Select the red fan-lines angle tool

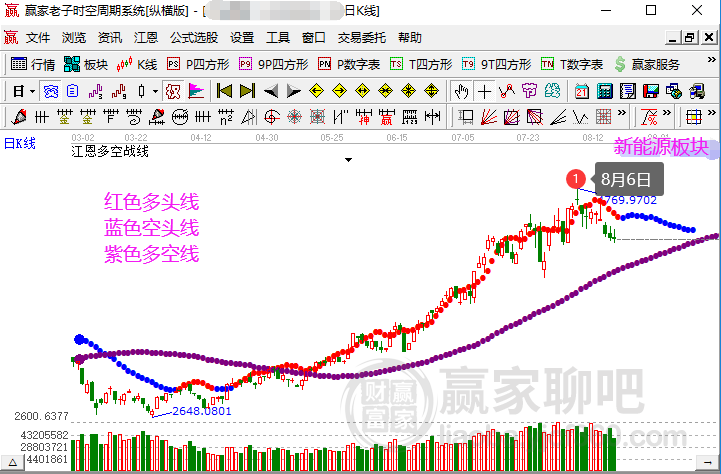coord(489,117)
